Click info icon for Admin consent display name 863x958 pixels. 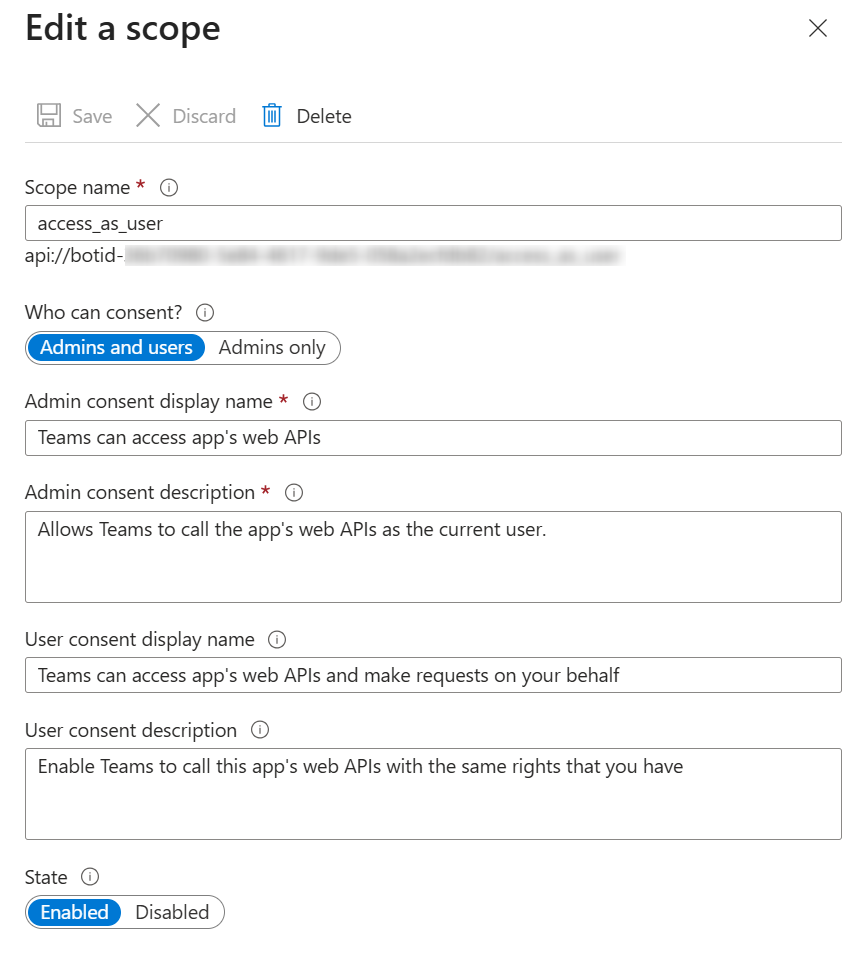(312, 402)
